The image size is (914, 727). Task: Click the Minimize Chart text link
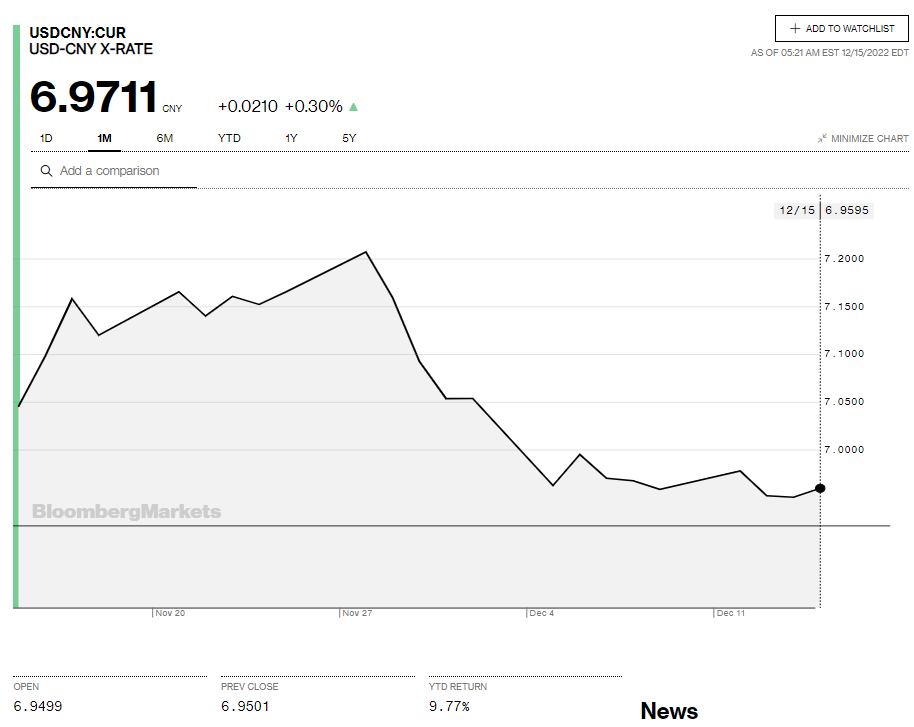click(869, 139)
